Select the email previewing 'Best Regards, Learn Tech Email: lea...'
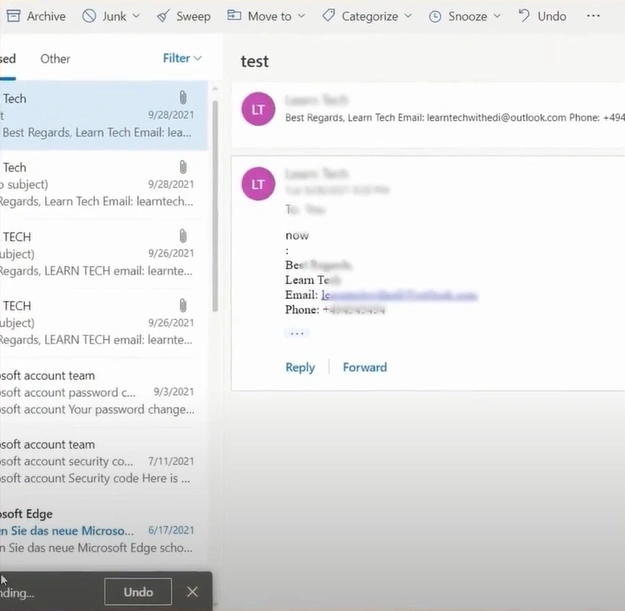625x611 pixels. click(x=104, y=115)
